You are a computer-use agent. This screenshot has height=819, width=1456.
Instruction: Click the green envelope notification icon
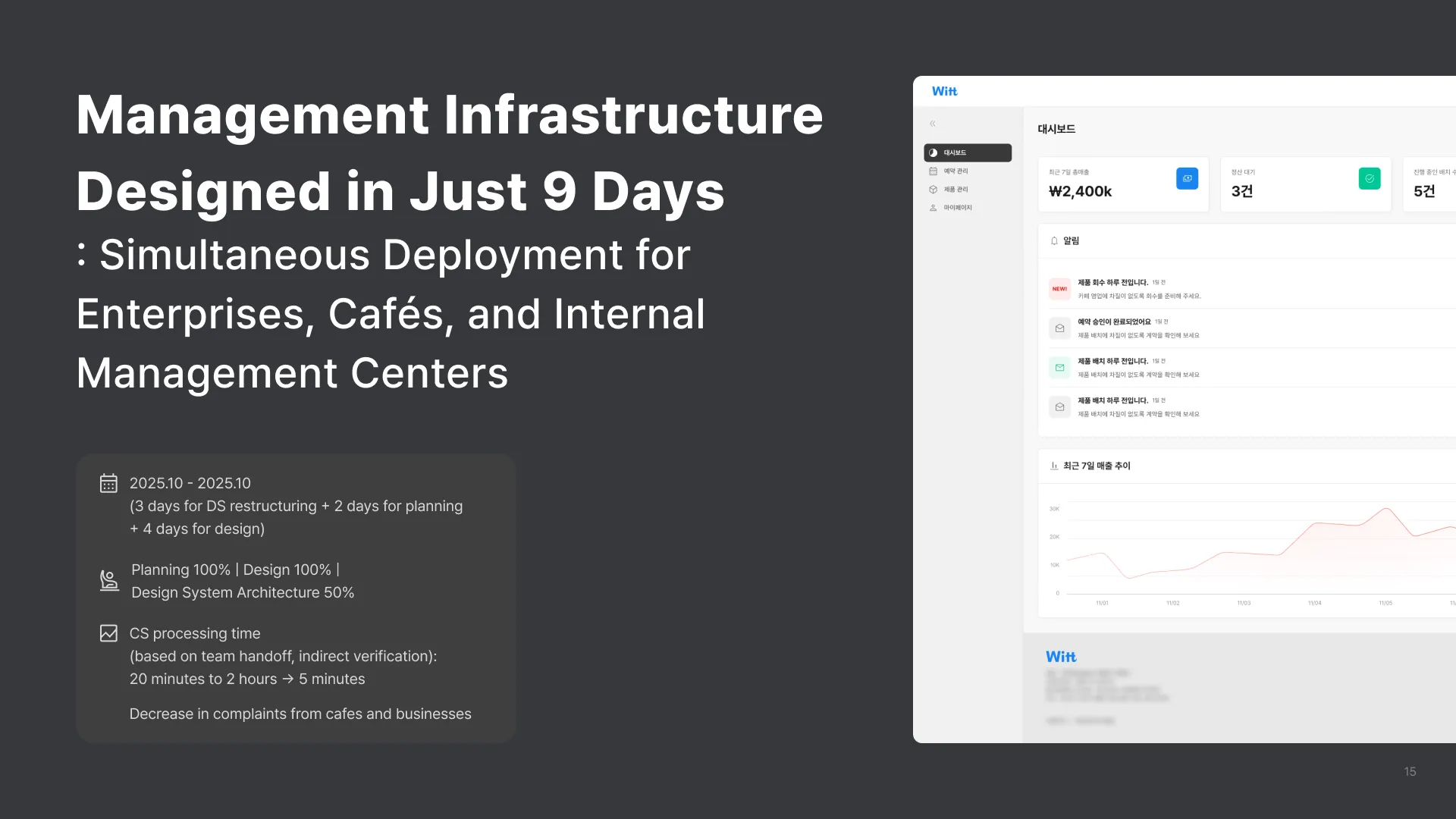coord(1059,368)
